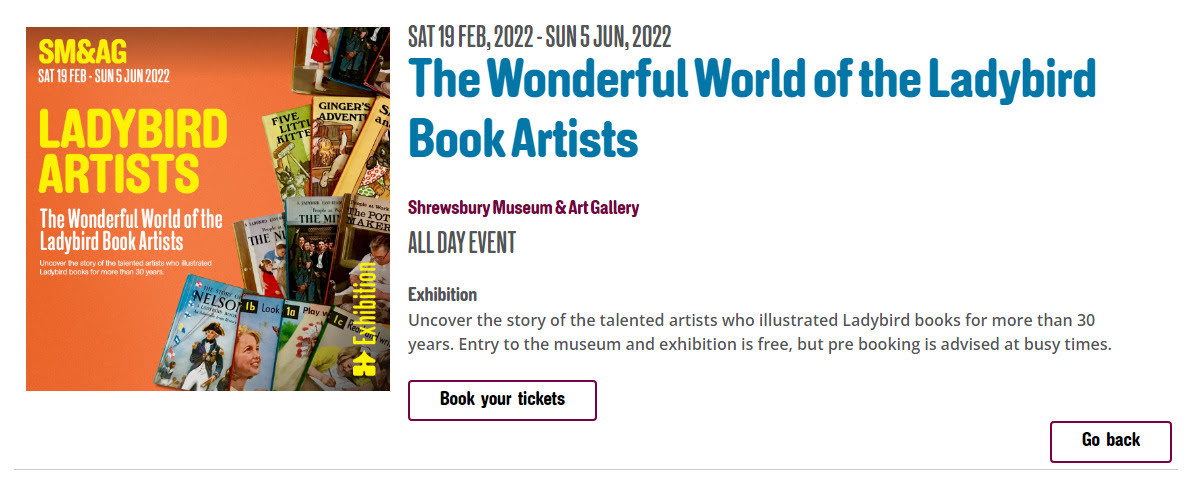The width and height of the screenshot is (1197, 501).
Task: Click the event description paragraph
Action: pyautogui.click(x=759, y=333)
